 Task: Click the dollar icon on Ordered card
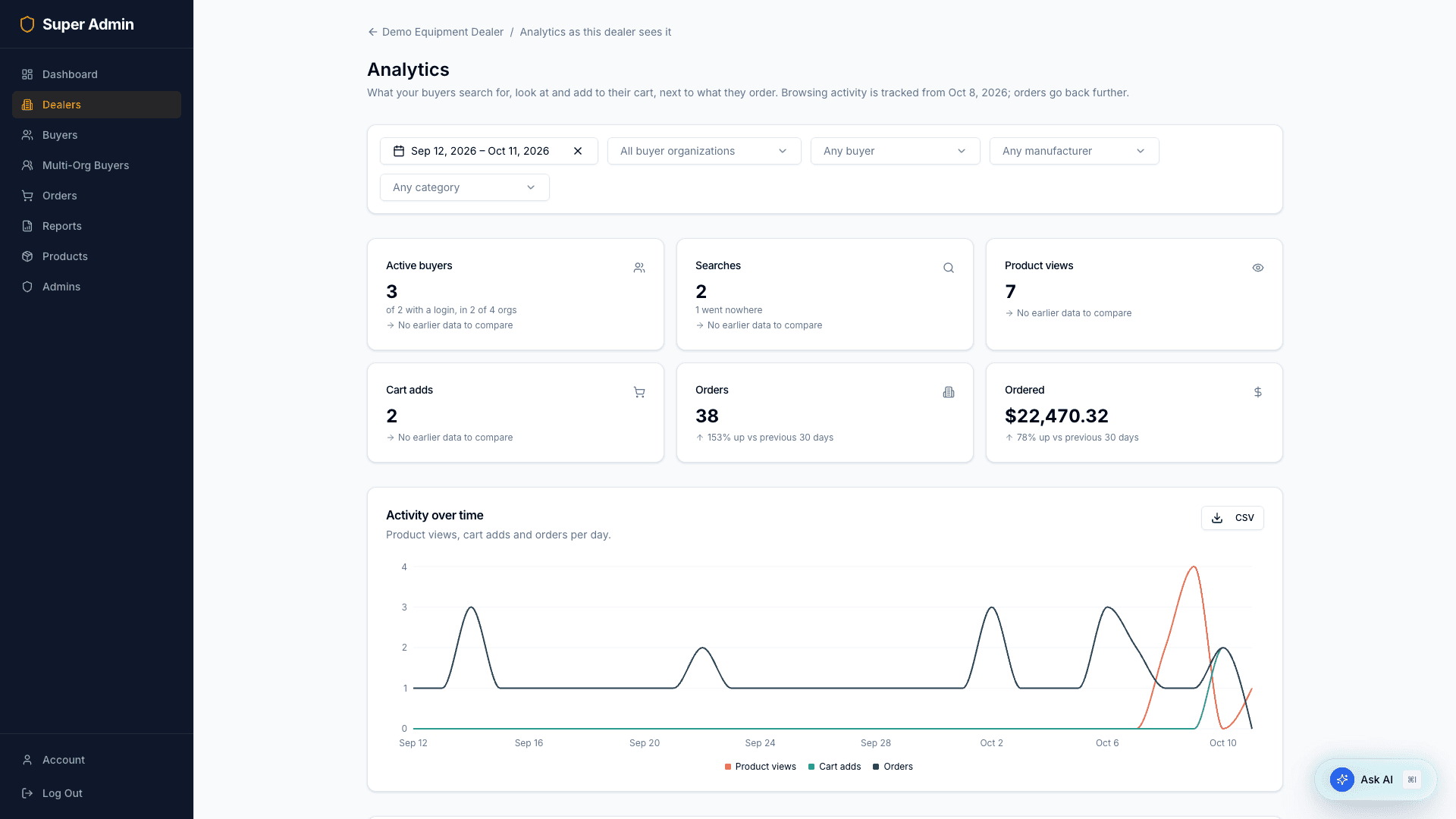pyautogui.click(x=1258, y=392)
